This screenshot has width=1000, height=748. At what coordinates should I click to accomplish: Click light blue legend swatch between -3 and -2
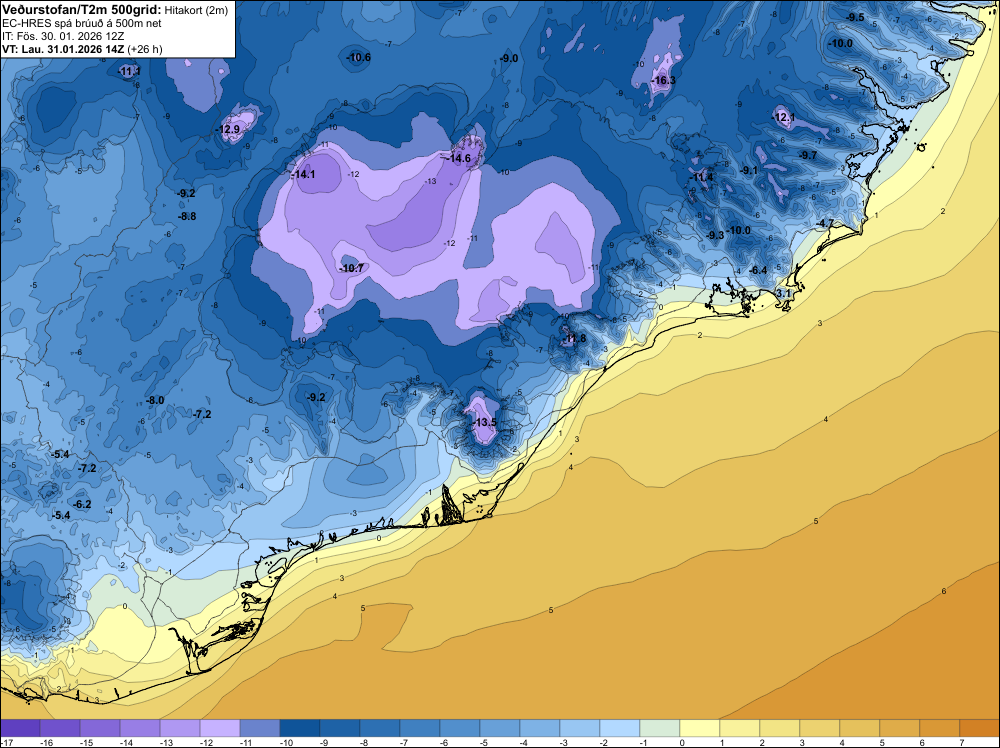click(x=580, y=728)
